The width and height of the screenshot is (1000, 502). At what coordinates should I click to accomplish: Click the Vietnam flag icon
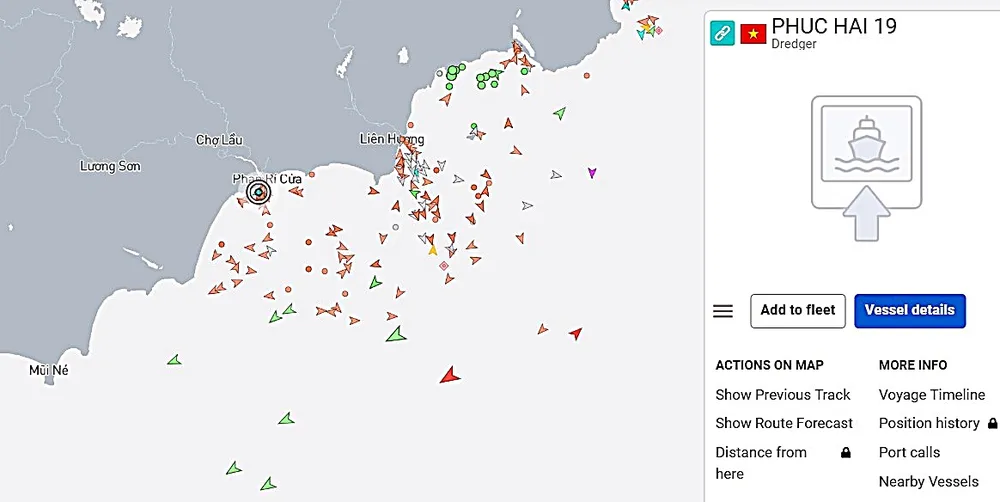753,33
